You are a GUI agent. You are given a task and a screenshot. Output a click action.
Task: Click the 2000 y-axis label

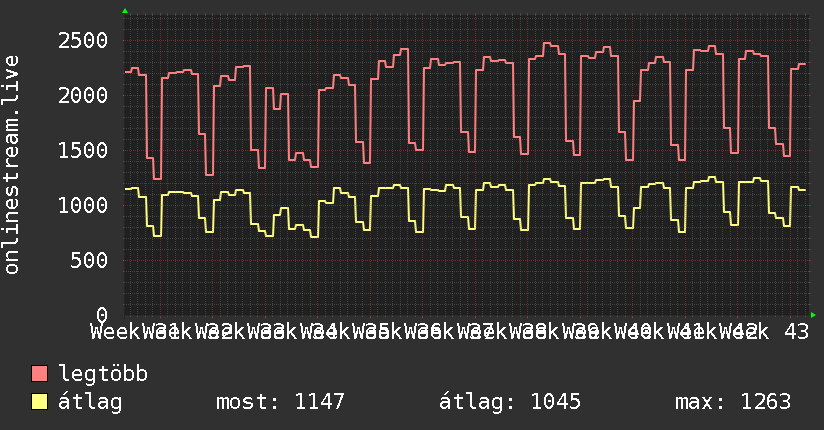(83, 96)
